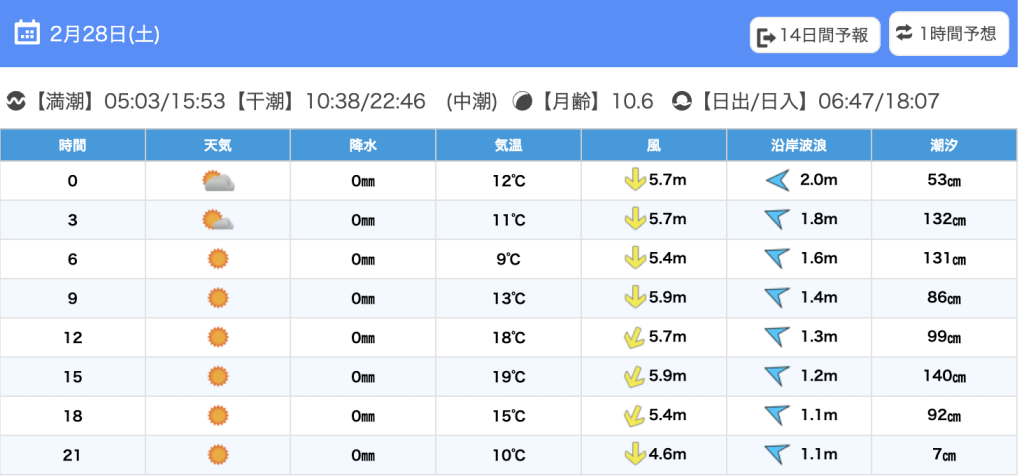Select the 140cm tide value cell
This screenshot has width=1024, height=476.
point(944,376)
